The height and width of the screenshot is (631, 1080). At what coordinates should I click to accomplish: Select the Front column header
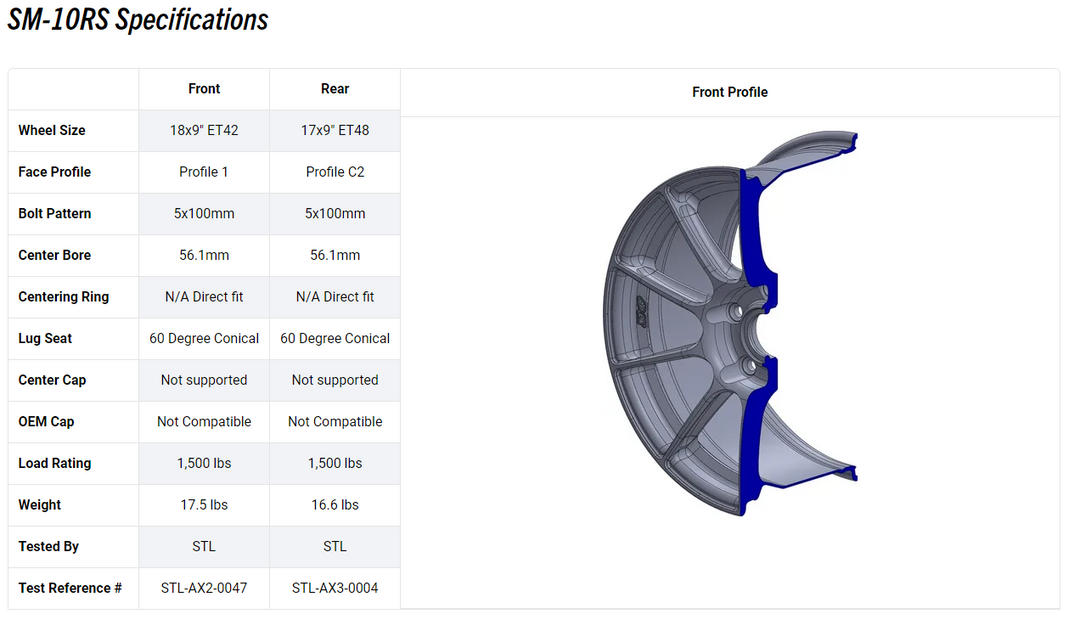click(x=204, y=89)
